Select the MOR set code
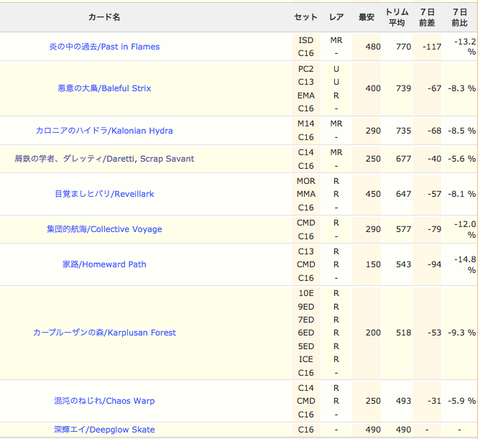 306,181
